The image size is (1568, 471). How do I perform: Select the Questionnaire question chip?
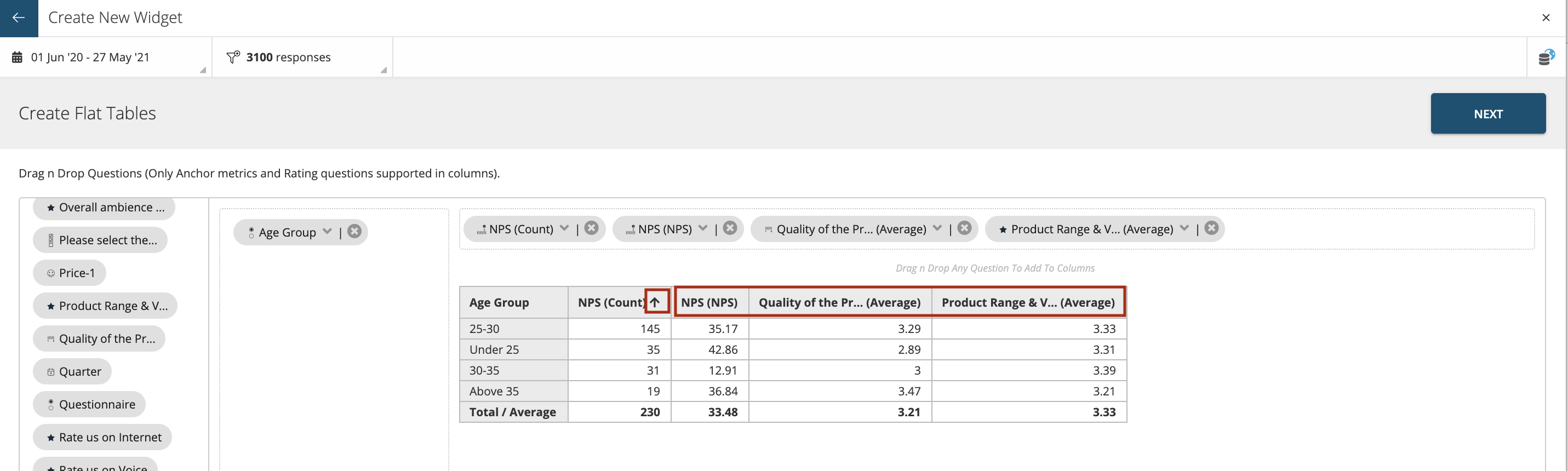pos(89,405)
